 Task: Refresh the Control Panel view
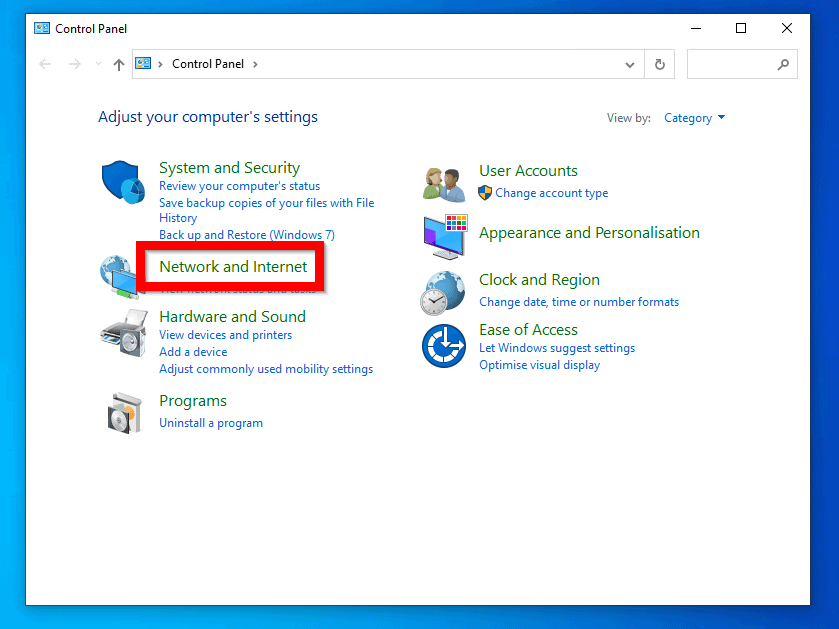659,64
